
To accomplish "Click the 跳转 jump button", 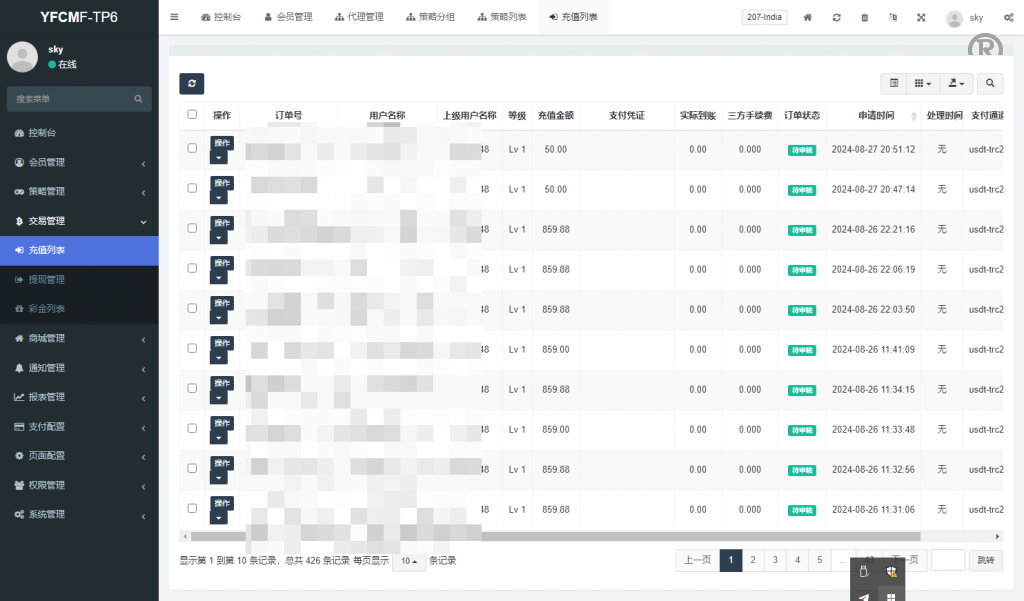I will tap(986, 561).
